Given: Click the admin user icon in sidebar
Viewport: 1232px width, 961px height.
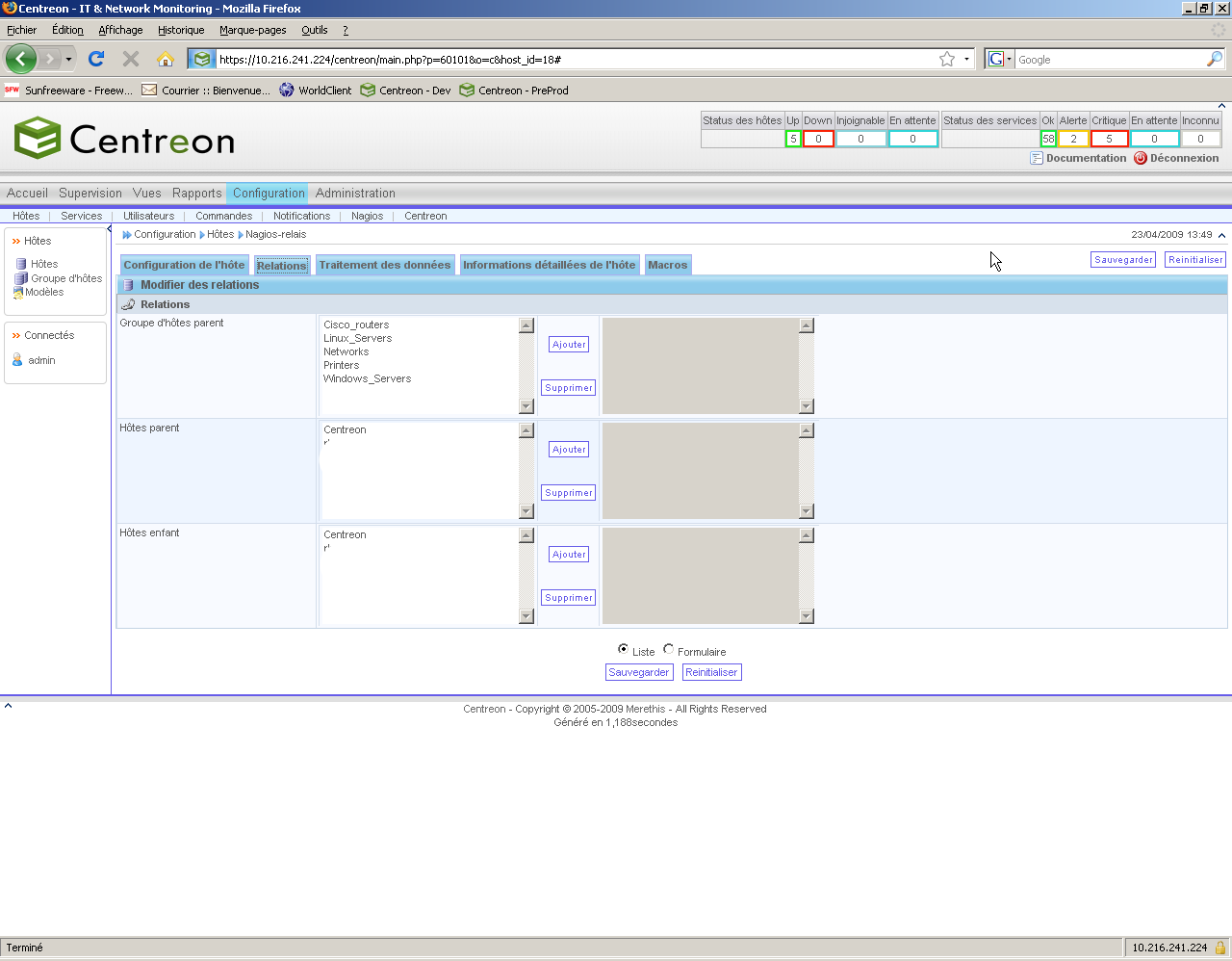Looking at the screenshot, I should tap(17, 360).
